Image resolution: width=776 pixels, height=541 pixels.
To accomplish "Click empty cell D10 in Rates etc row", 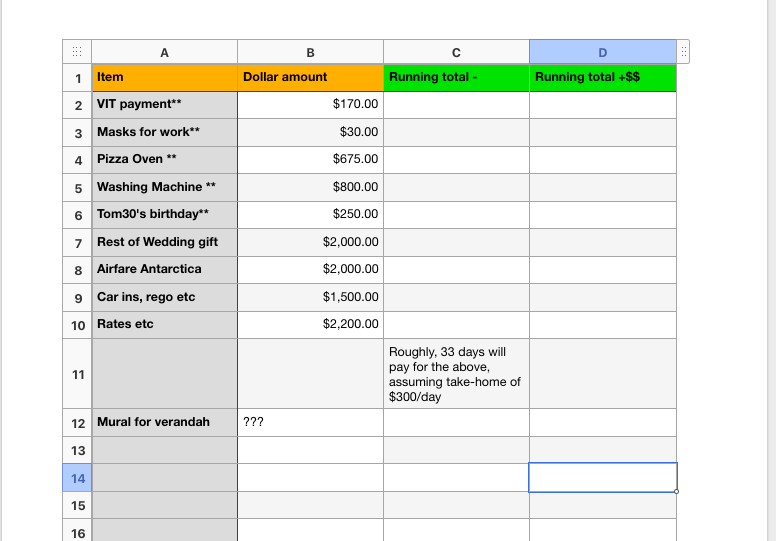I will click(x=603, y=325).
